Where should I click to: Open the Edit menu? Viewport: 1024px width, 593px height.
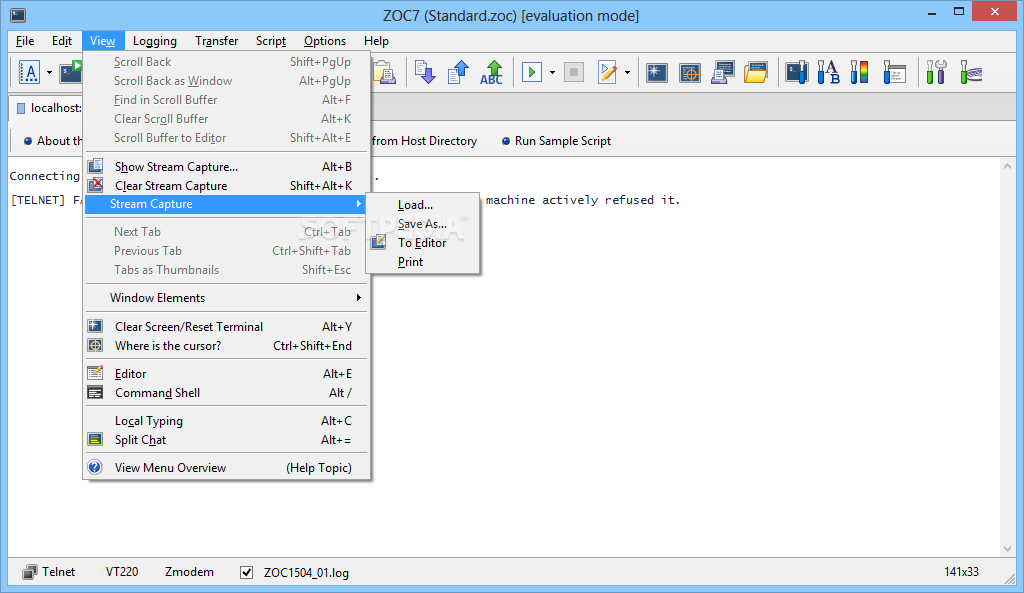click(62, 40)
